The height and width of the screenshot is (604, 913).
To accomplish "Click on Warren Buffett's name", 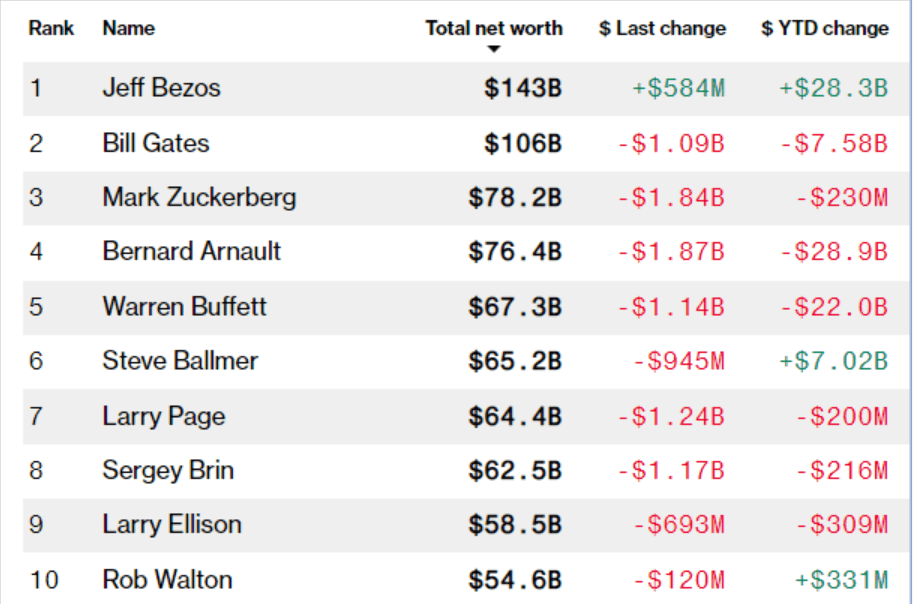I will coord(184,305).
